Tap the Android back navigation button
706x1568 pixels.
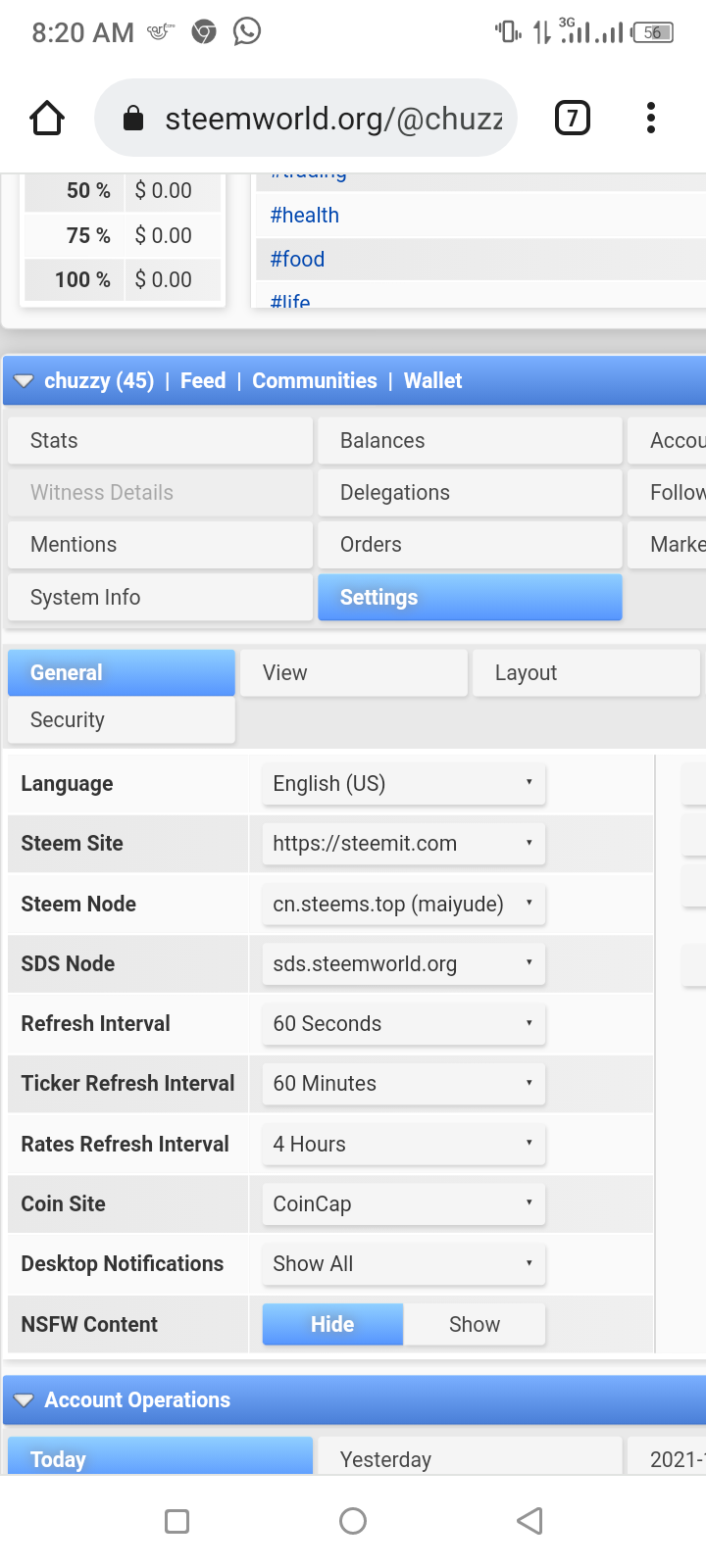pos(529,1521)
